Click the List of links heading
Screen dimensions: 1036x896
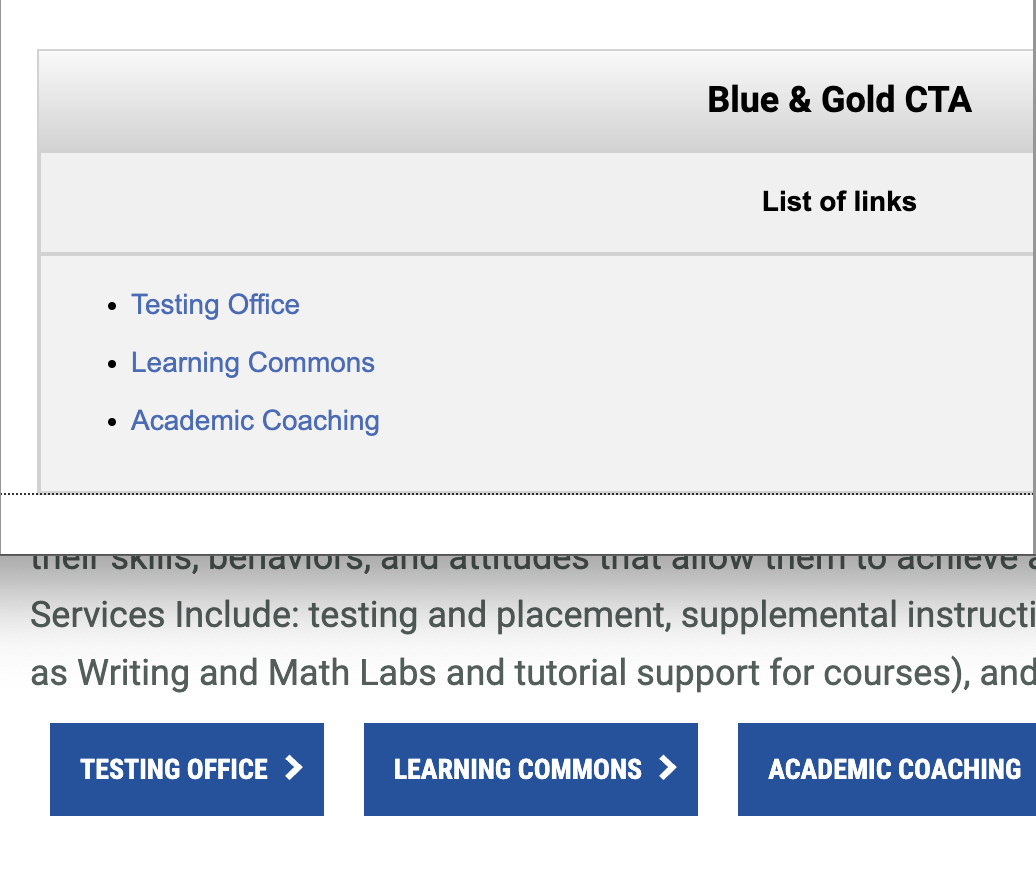pyautogui.click(x=839, y=202)
